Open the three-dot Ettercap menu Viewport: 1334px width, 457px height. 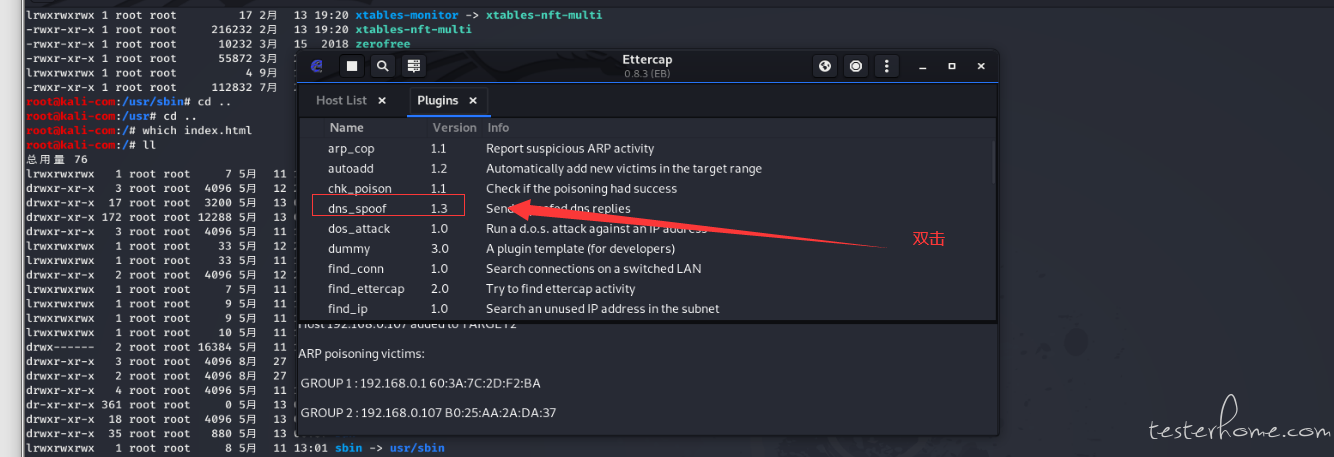(886, 67)
